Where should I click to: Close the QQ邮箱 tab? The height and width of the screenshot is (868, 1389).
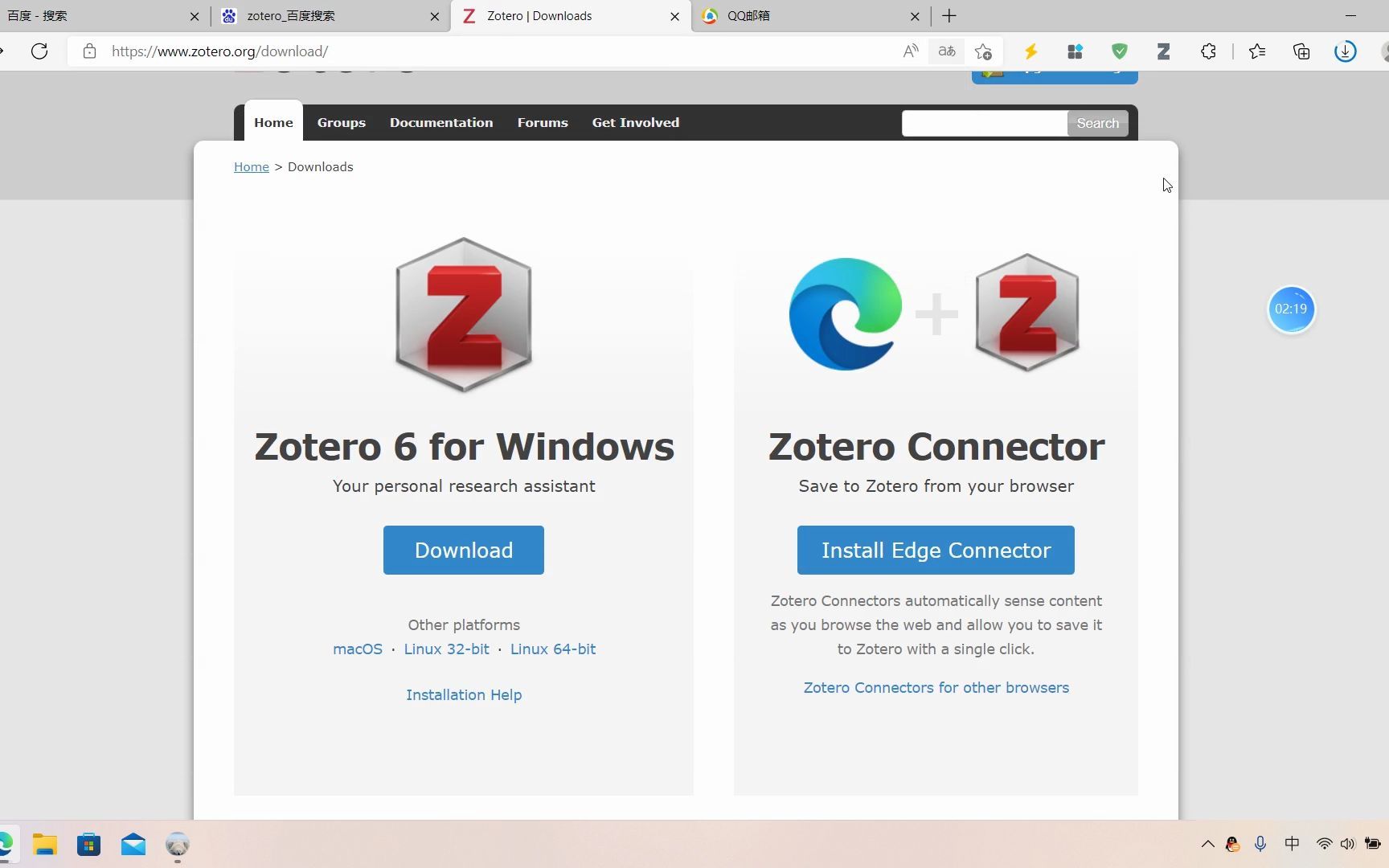click(x=915, y=16)
